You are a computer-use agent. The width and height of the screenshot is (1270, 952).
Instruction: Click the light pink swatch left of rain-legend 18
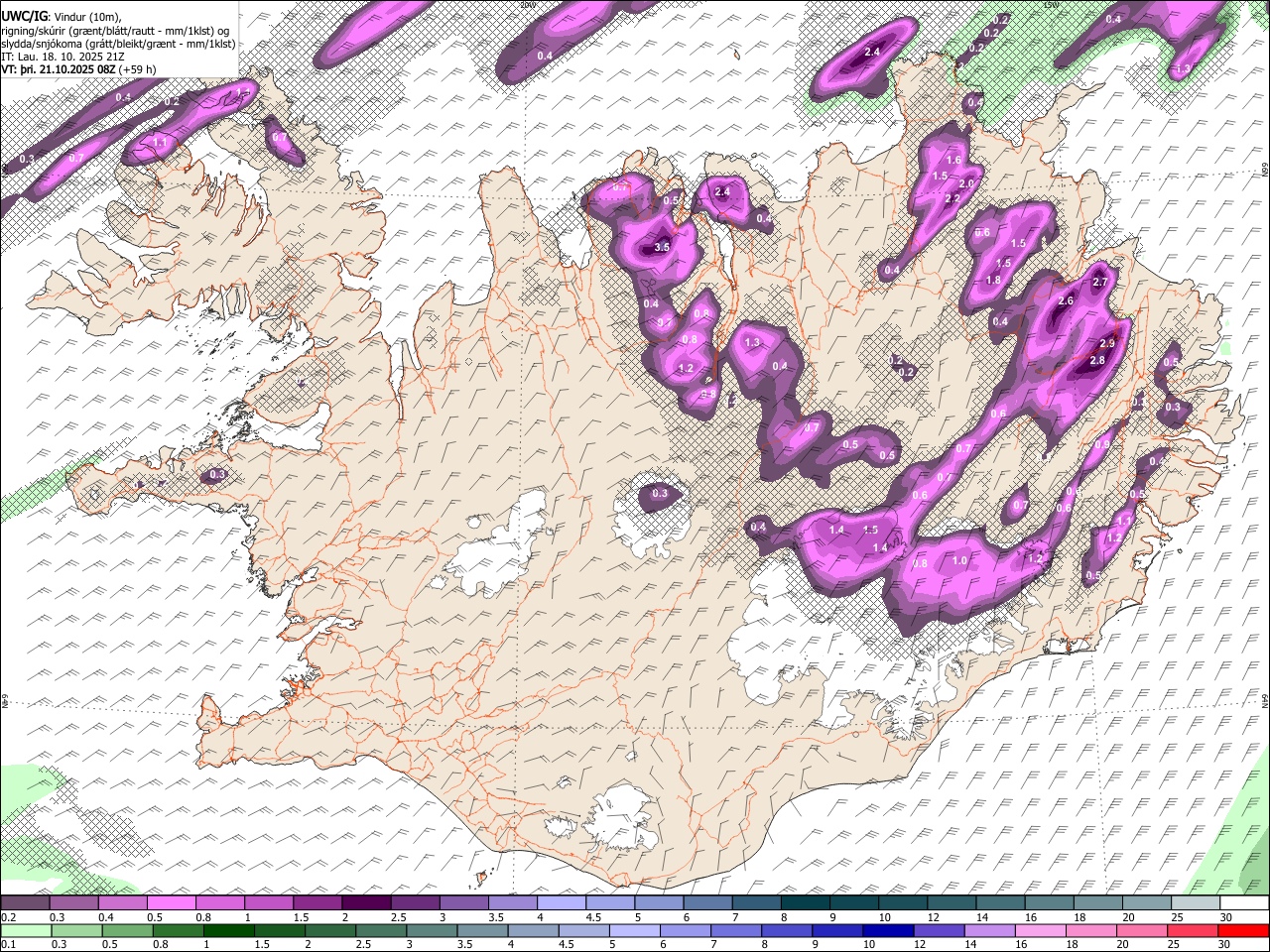1041,931
